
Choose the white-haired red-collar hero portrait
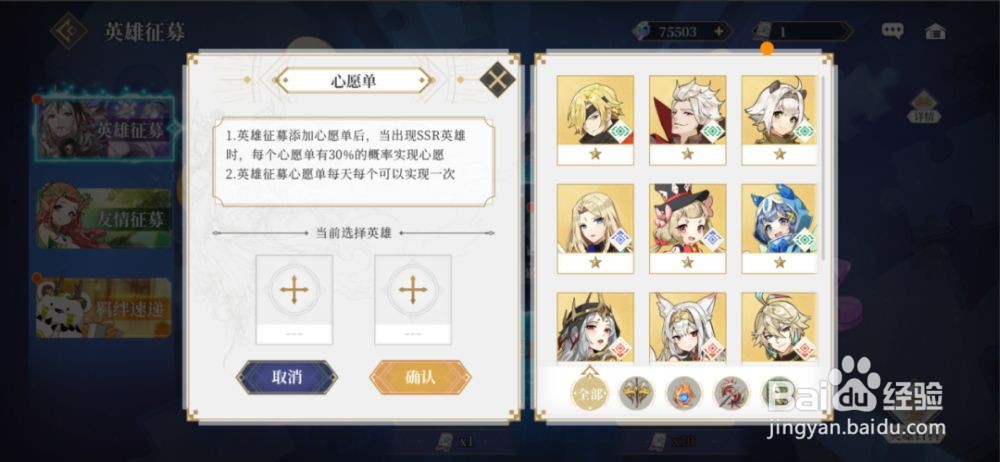[688, 120]
